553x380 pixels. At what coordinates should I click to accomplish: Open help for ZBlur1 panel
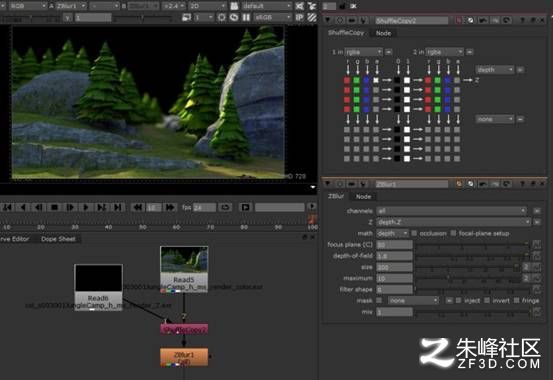click(x=522, y=184)
